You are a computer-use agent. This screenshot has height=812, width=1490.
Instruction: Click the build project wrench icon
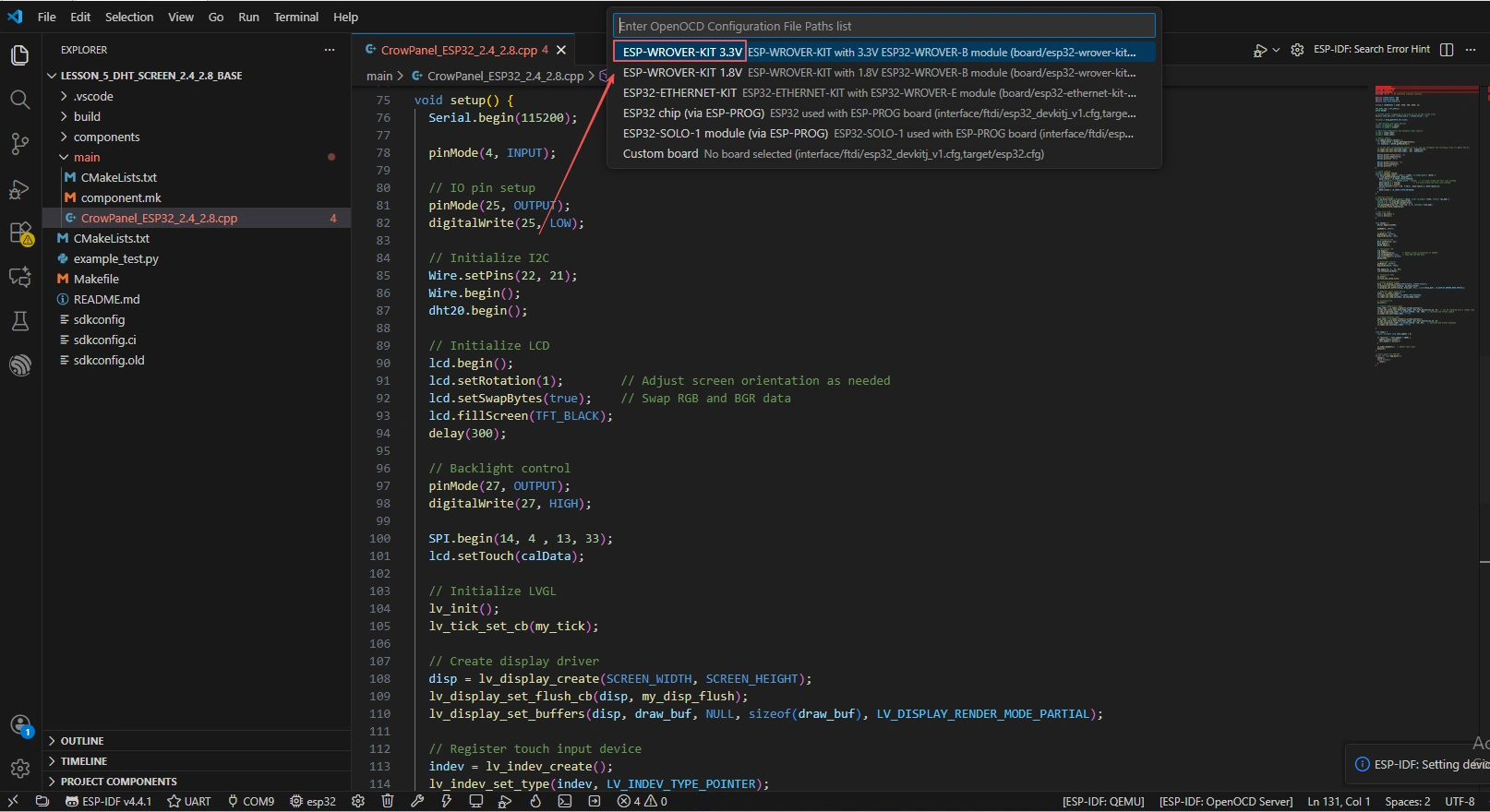tap(417, 801)
